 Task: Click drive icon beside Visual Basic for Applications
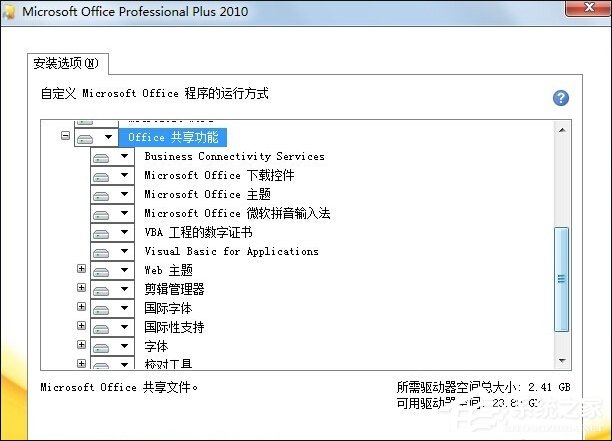coord(101,252)
